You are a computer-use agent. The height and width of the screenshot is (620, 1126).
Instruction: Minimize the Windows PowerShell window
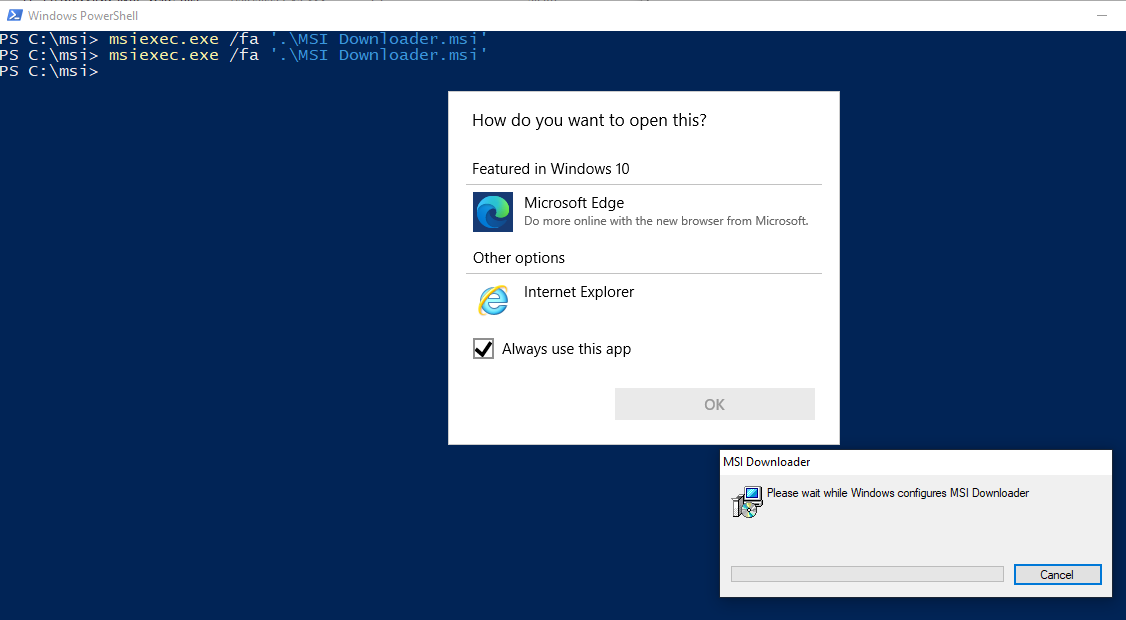1100,15
